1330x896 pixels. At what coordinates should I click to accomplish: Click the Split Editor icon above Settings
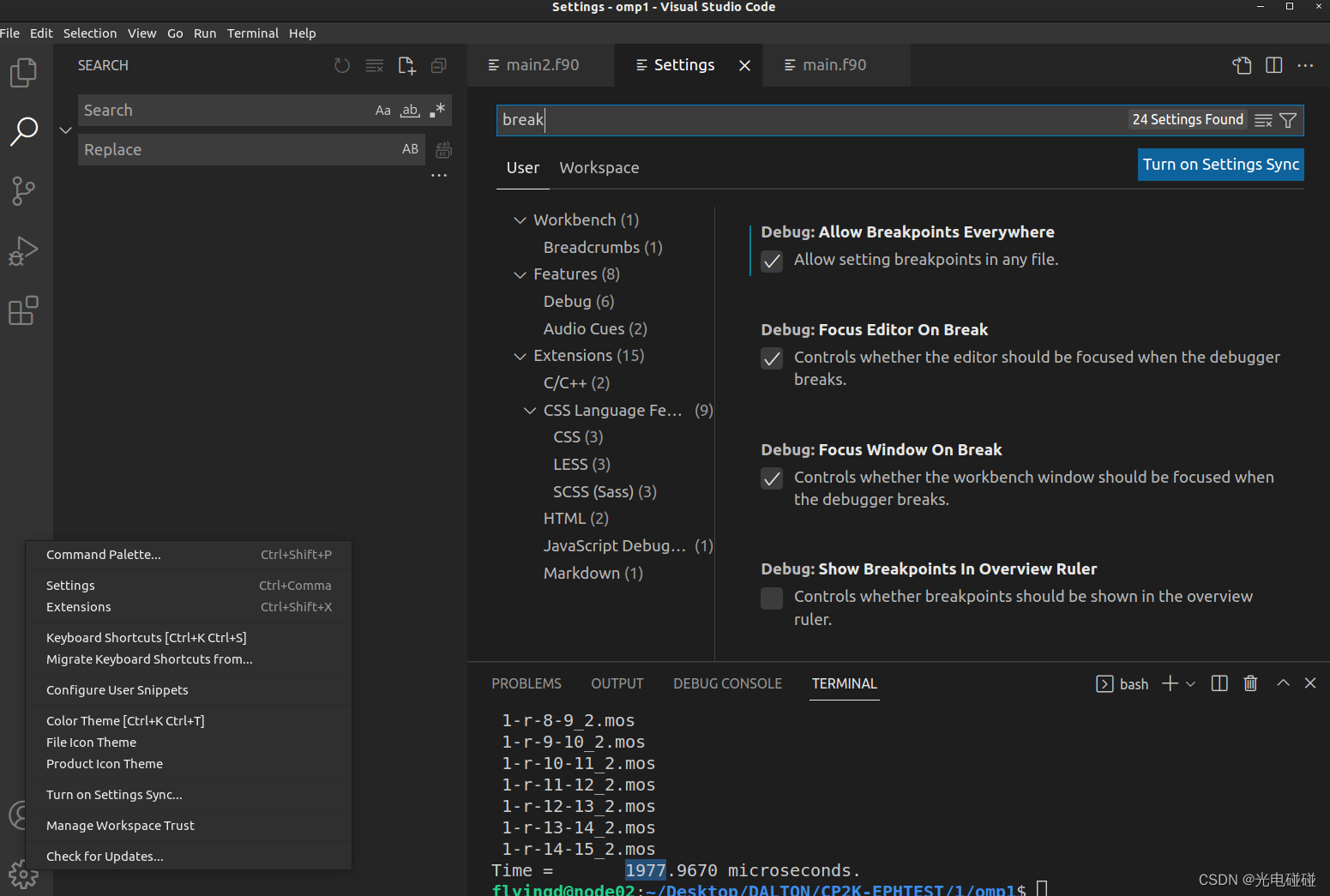click(1273, 64)
